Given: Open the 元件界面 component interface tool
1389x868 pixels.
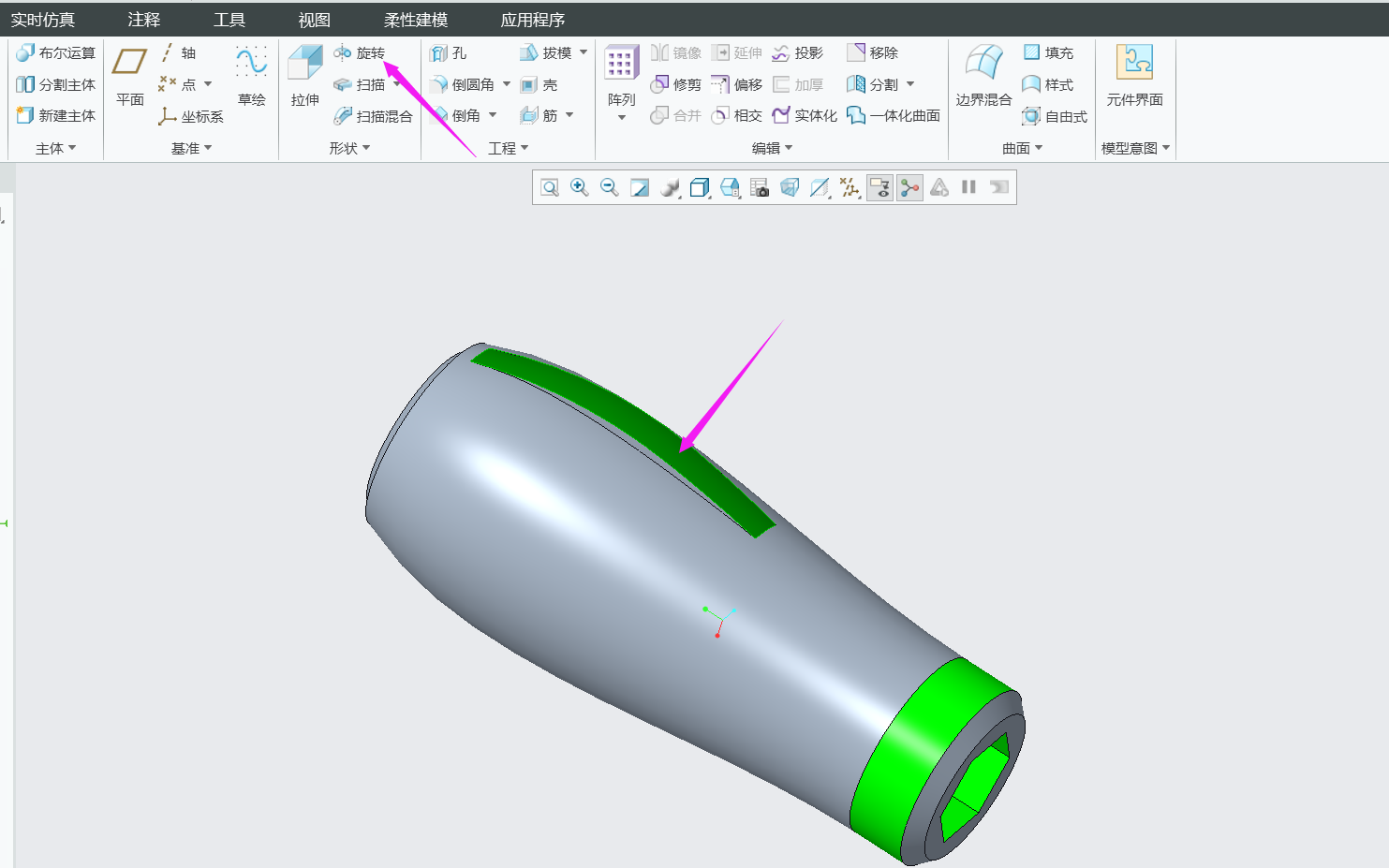Looking at the screenshot, I should [1134, 76].
